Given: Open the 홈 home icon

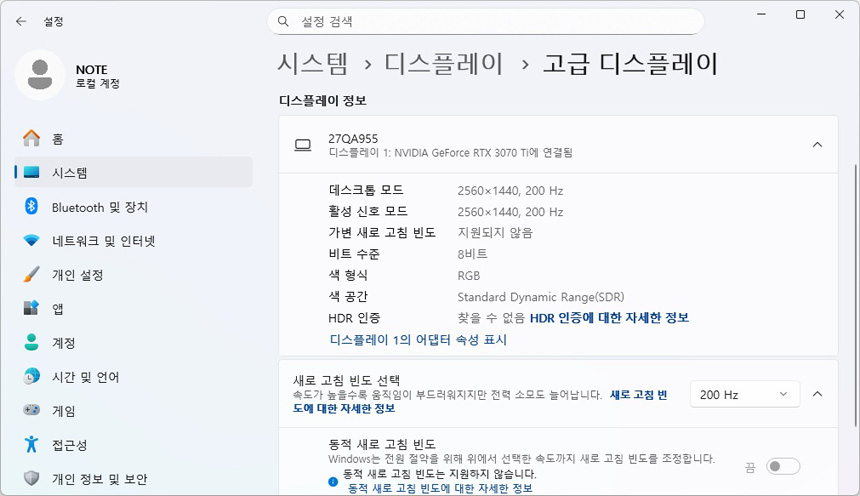Looking at the screenshot, I should click(x=32, y=139).
